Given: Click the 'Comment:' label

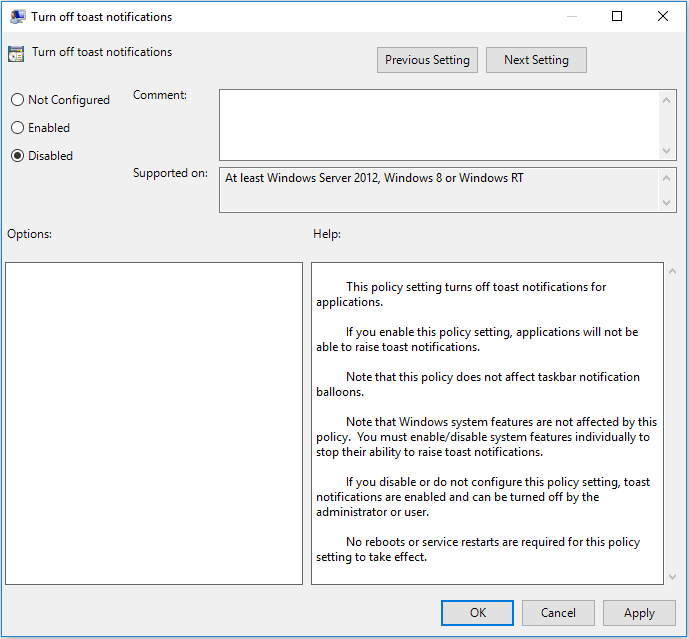Looking at the screenshot, I should pos(160,95).
